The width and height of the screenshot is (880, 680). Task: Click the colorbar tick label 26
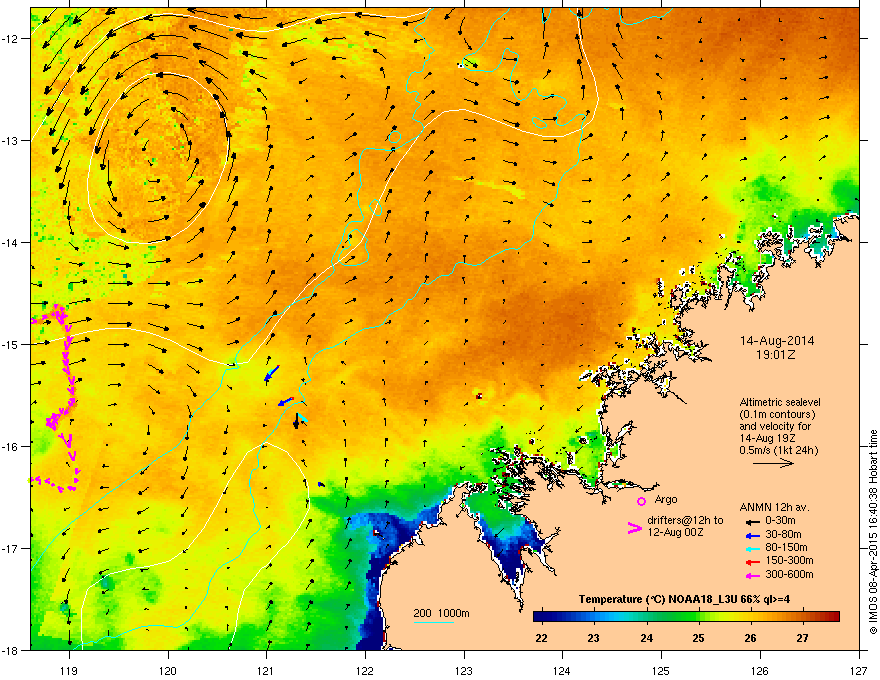750,638
